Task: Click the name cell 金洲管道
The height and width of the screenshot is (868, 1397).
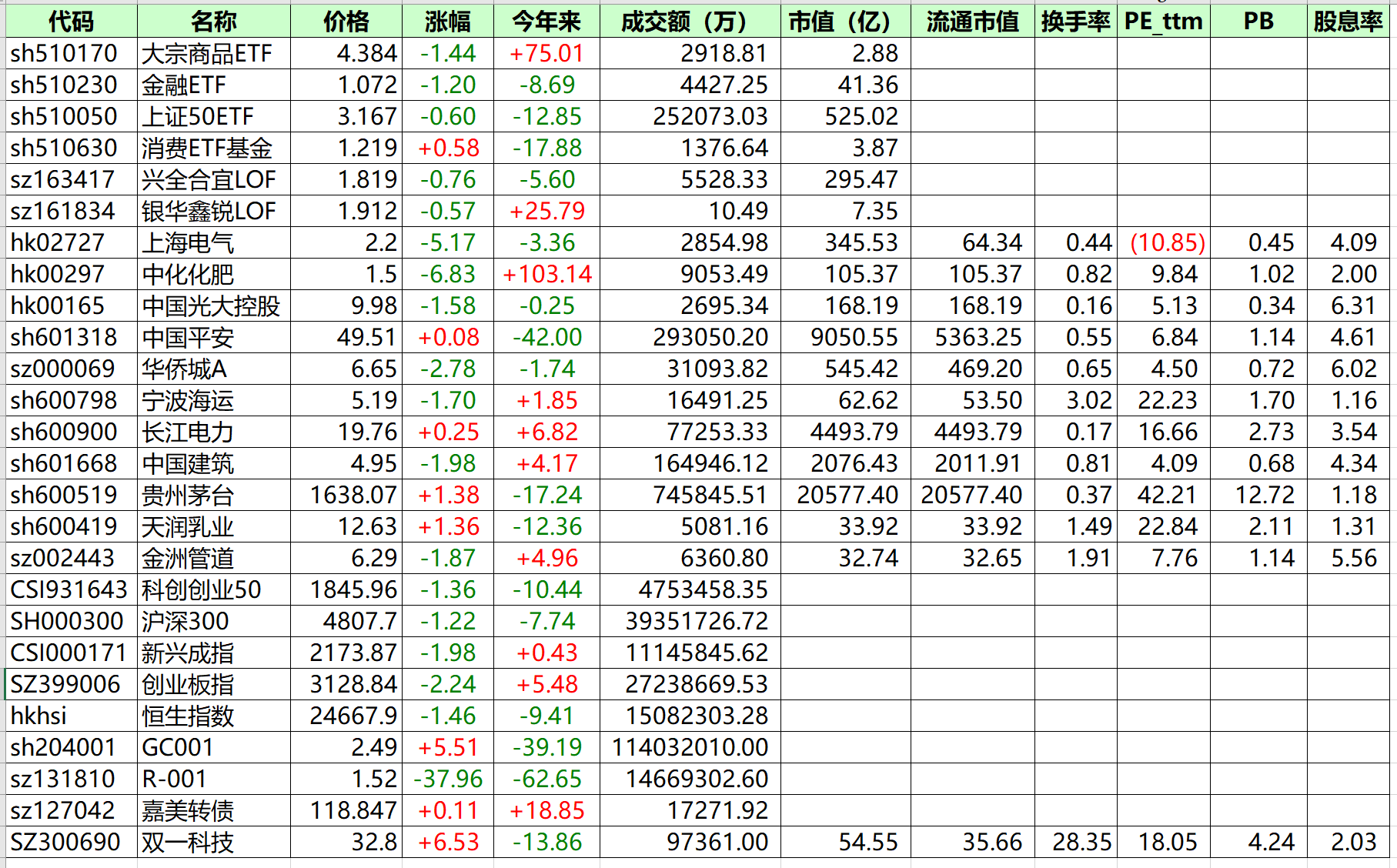Action: (214, 558)
